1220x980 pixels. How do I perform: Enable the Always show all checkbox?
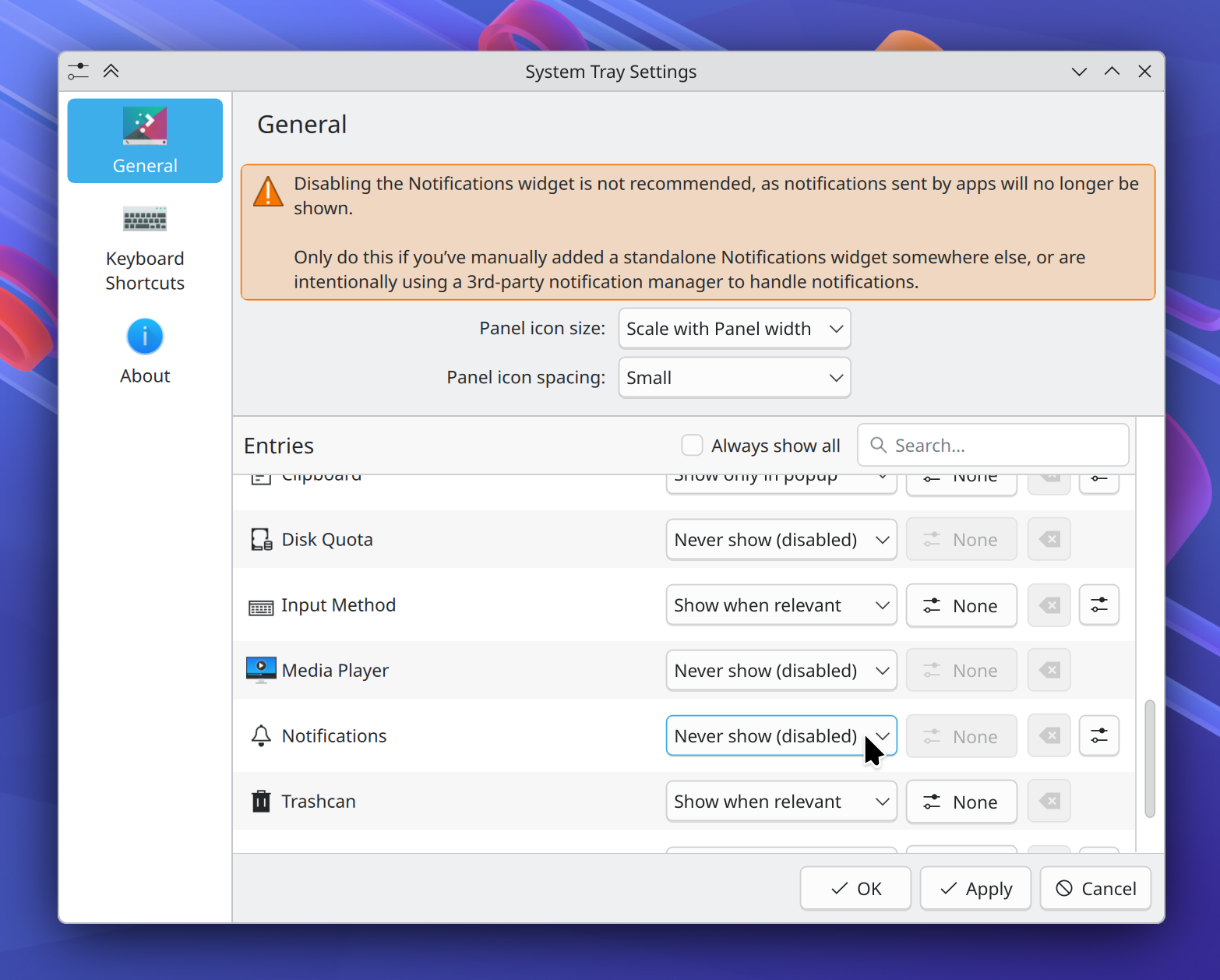pos(692,445)
